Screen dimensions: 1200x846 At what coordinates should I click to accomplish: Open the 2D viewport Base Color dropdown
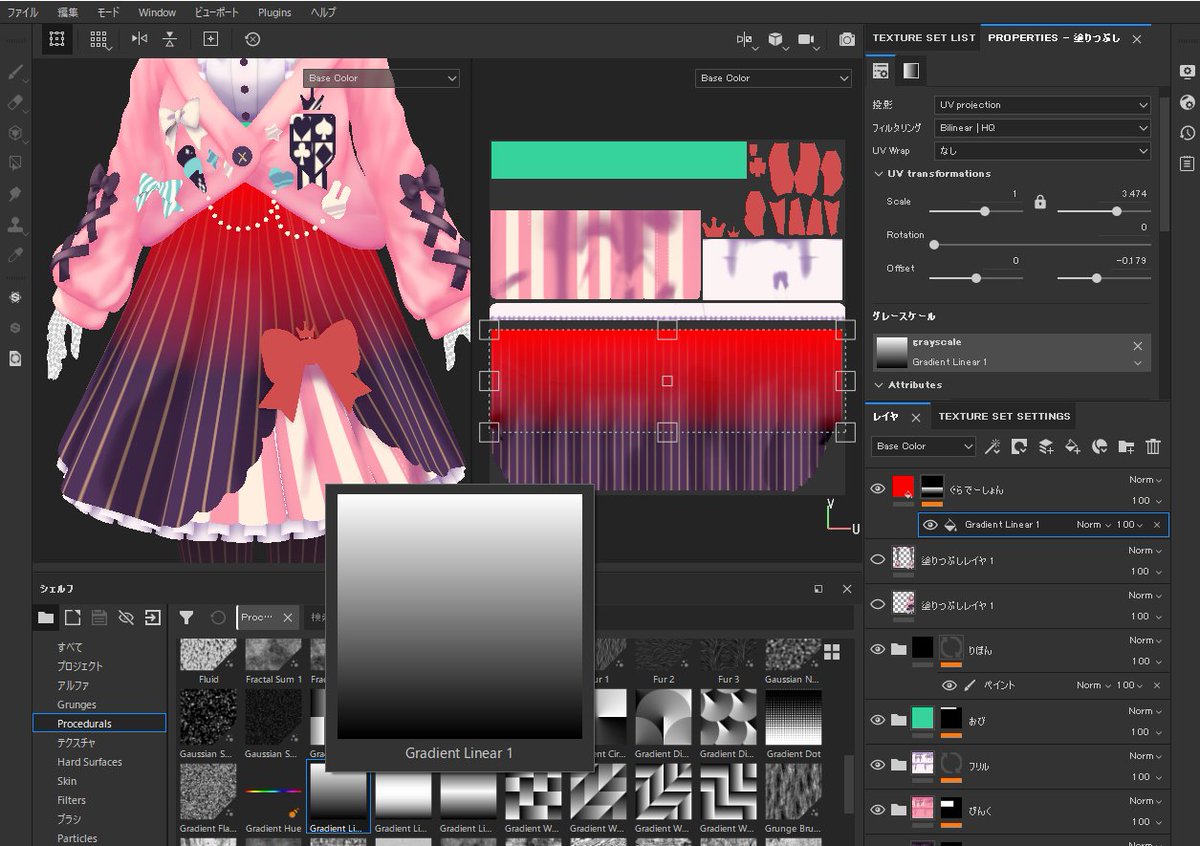(x=773, y=78)
